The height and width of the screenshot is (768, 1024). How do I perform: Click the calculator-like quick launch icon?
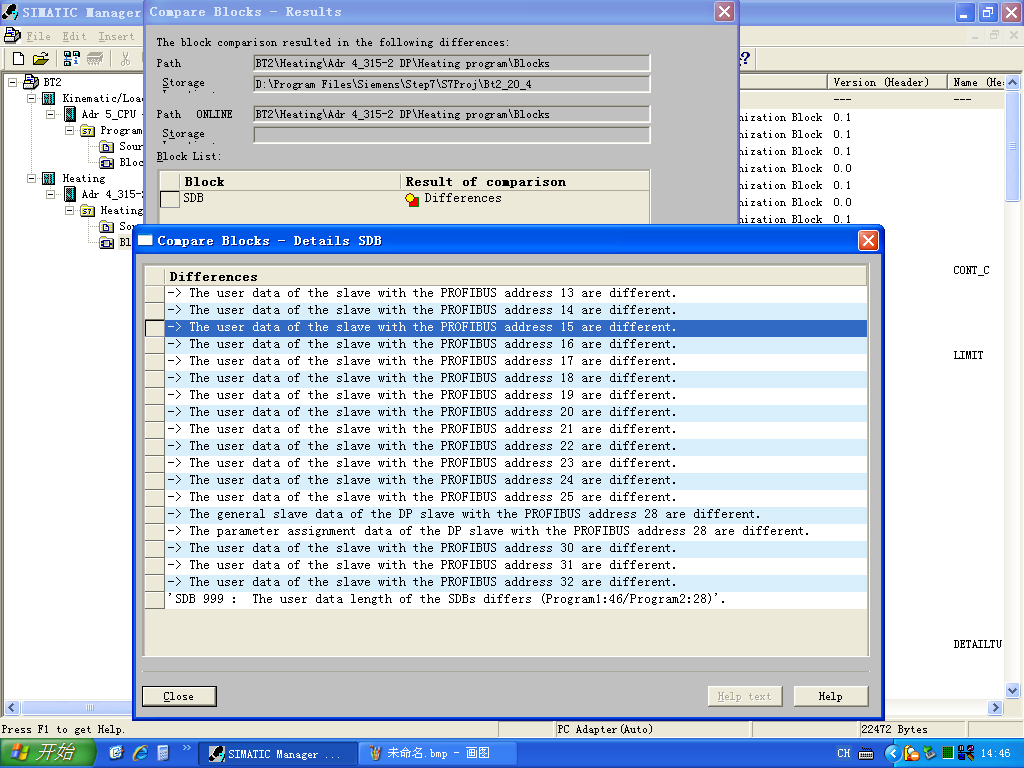163,753
